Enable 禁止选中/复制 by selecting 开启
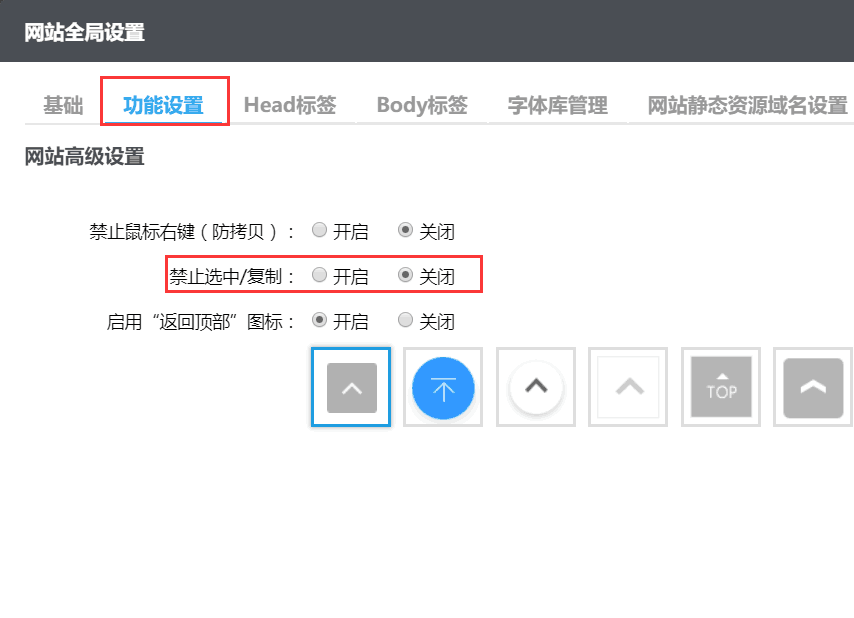 point(317,275)
